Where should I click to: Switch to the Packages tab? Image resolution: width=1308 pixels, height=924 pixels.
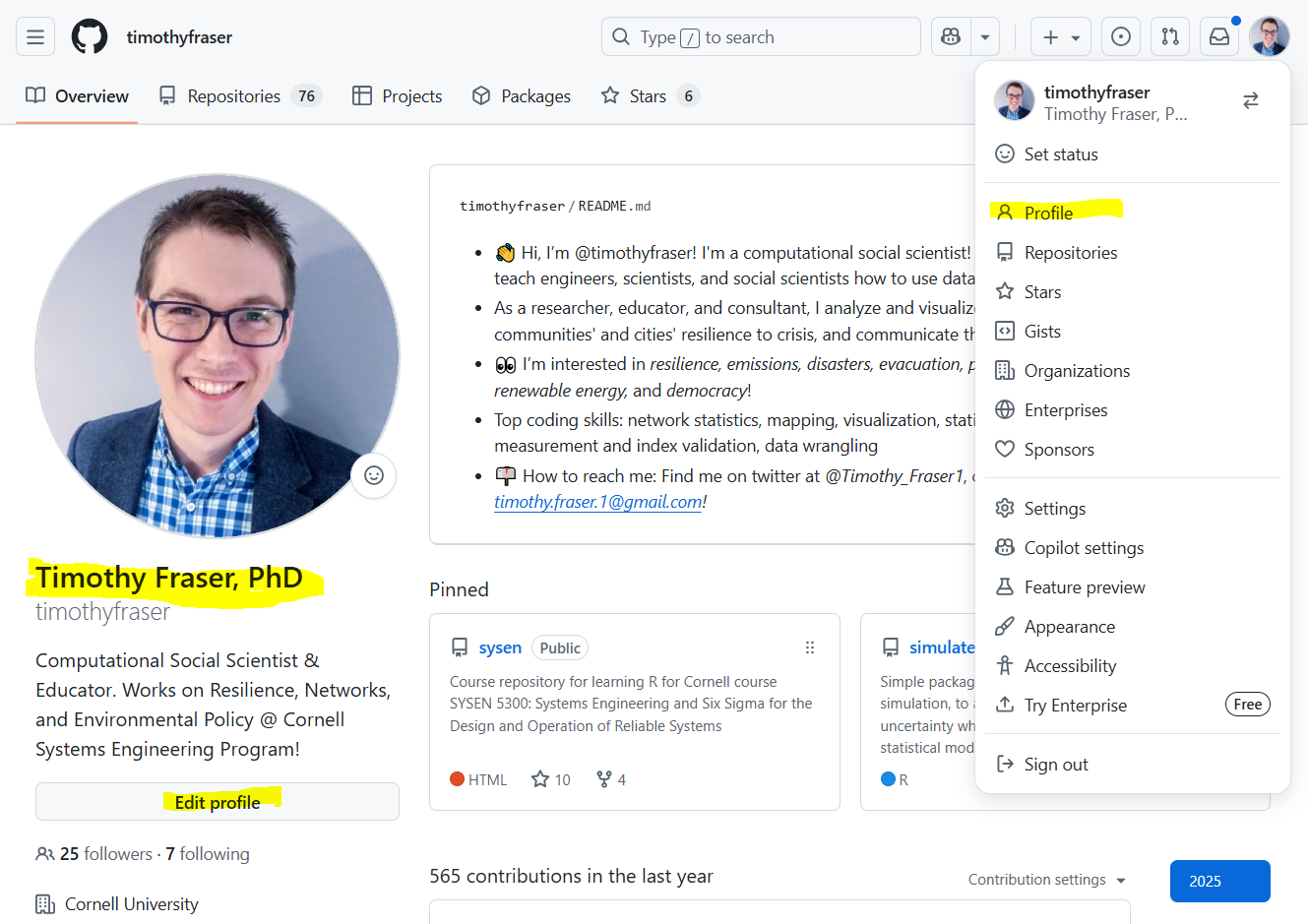522,95
